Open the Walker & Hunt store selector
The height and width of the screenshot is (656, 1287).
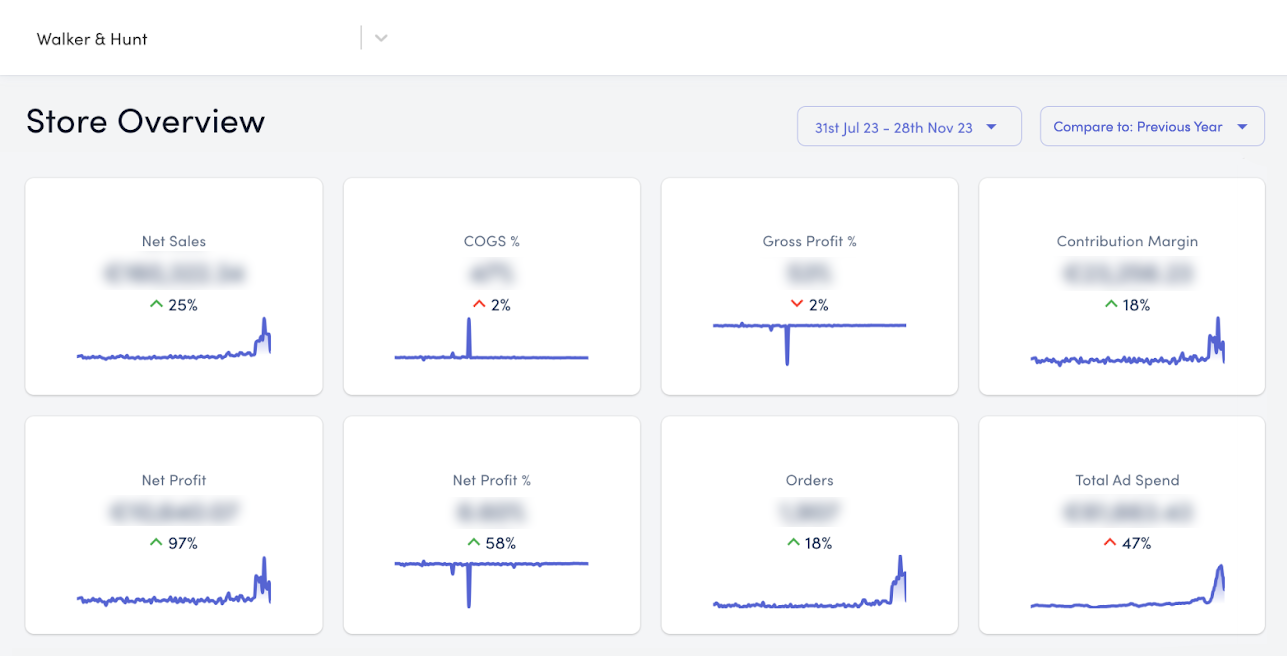[x=190, y=39]
